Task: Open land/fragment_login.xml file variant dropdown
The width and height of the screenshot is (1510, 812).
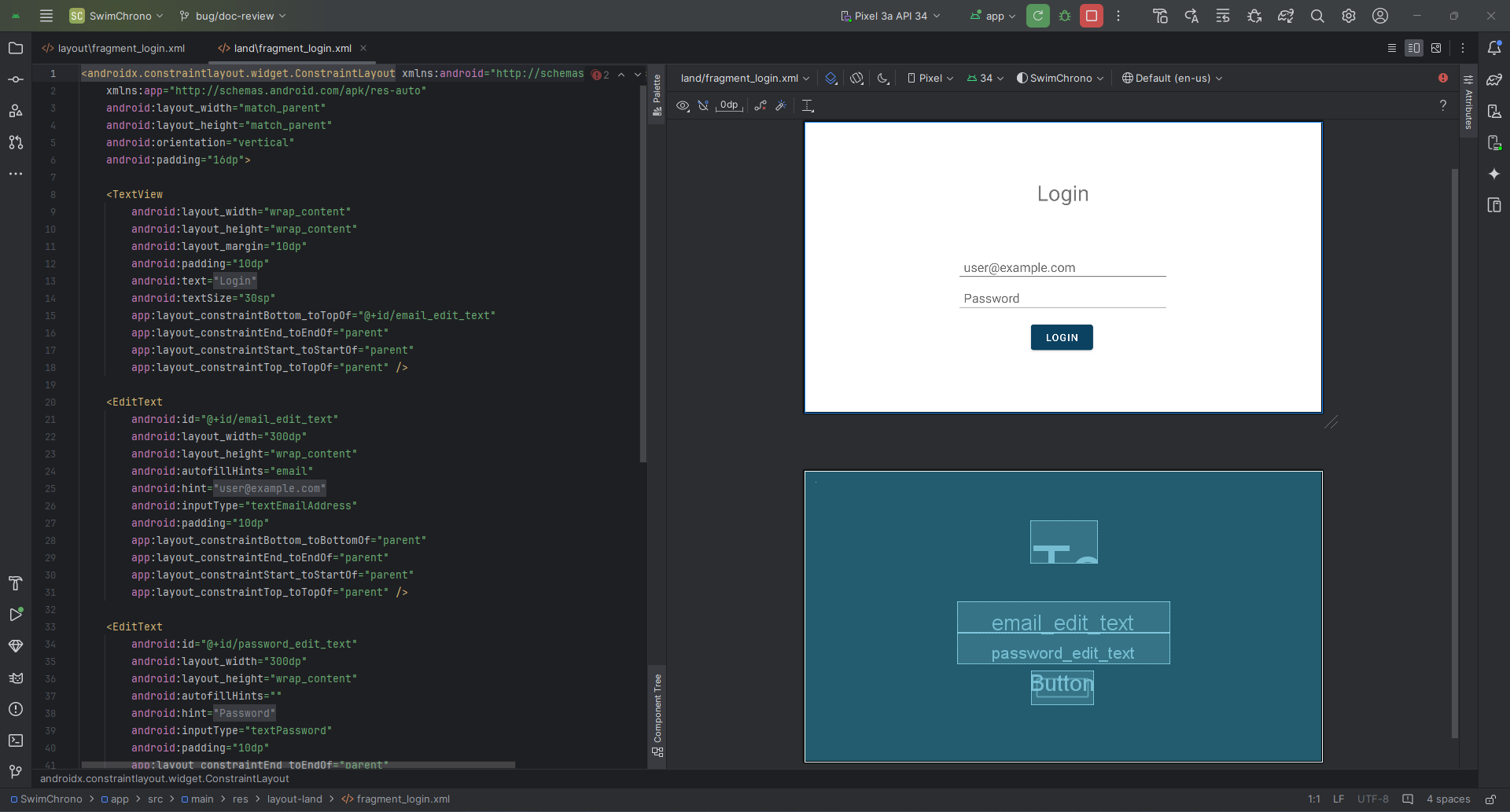Action: [745, 78]
